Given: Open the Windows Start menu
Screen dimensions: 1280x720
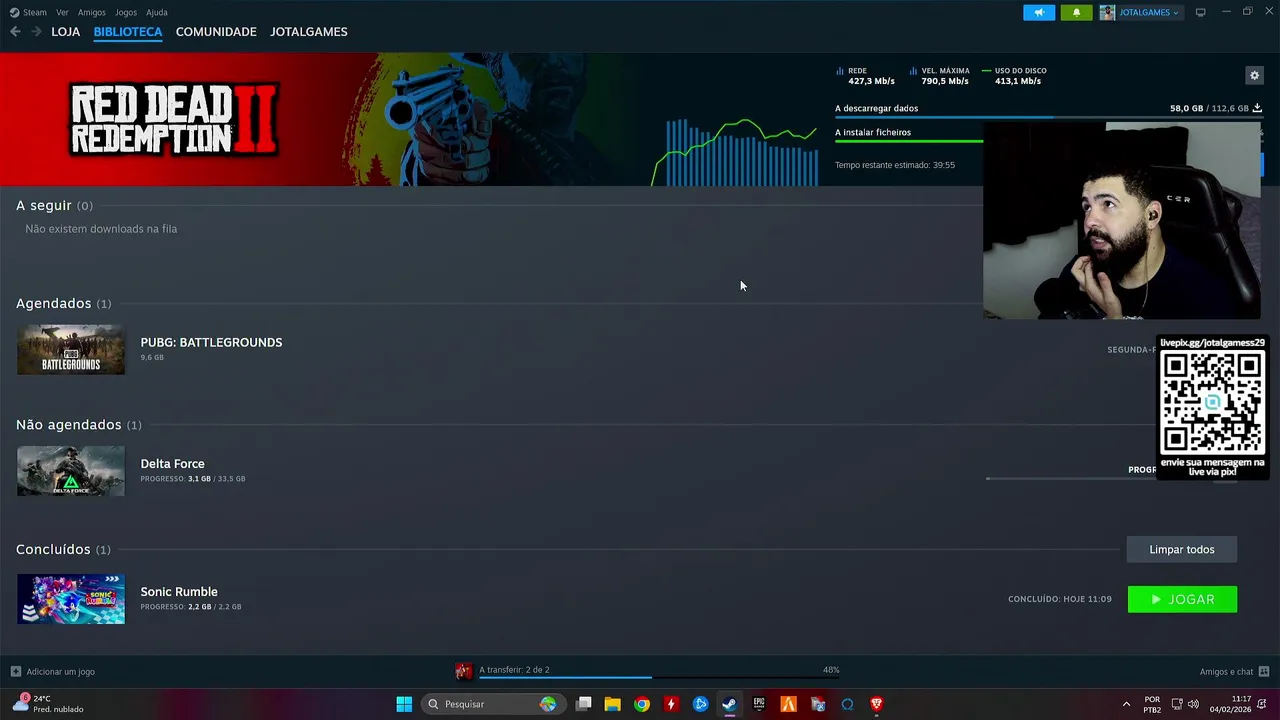Looking at the screenshot, I should coord(404,704).
